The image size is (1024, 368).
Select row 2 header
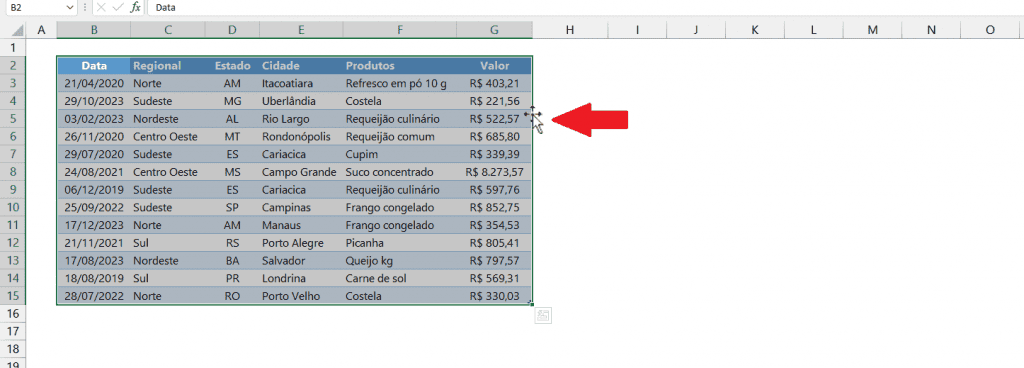(13, 65)
